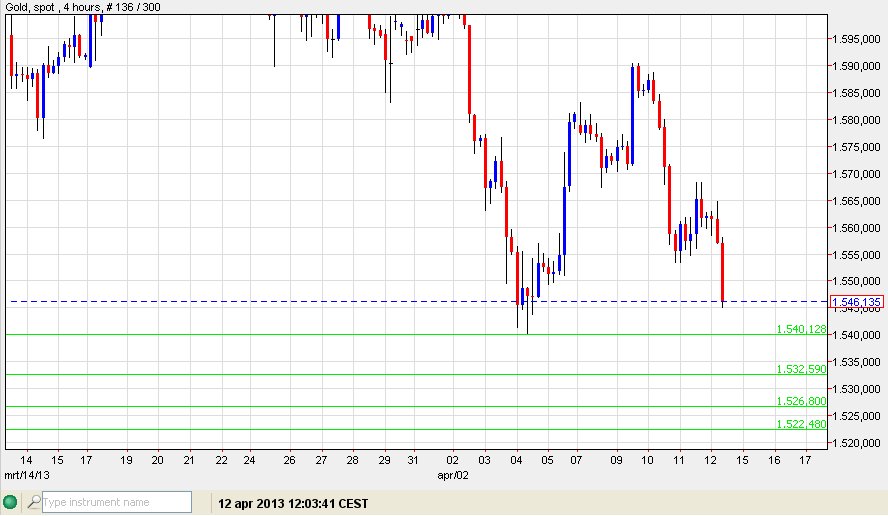Image resolution: width=888 pixels, height=516 pixels.
Task: Click the 1,520,000 price axis label
Action: click(x=857, y=442)
